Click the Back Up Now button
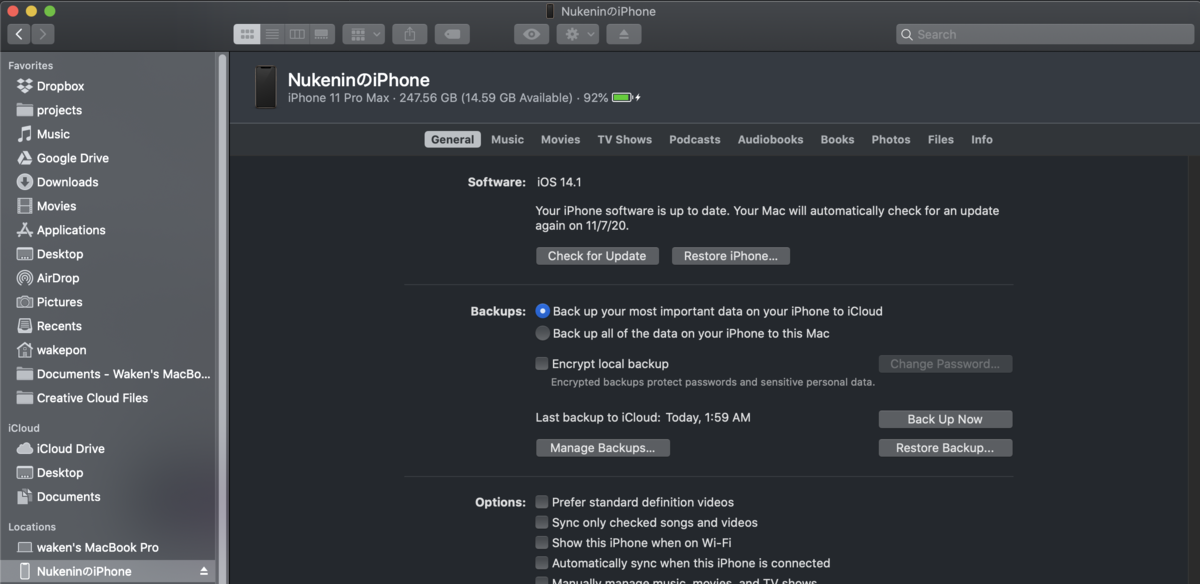This screenshot has height=584, width=1200. (945, 419)
